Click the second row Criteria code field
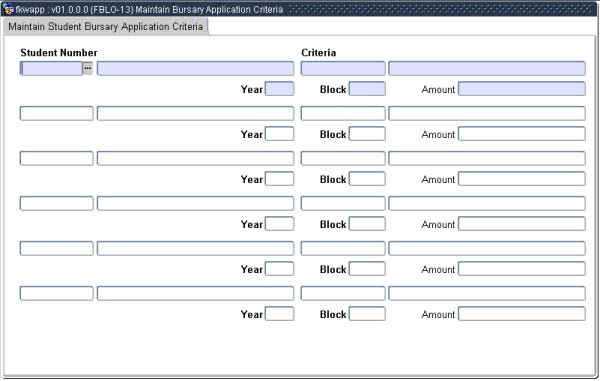The image size is (600, 381). point(343,114)
